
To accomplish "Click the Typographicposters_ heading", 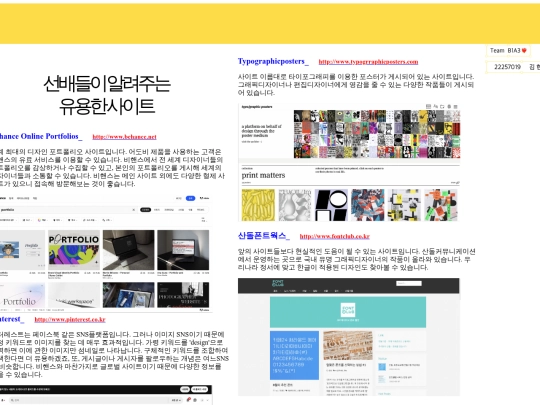I will pyautogui.click(x=273, y=61).
